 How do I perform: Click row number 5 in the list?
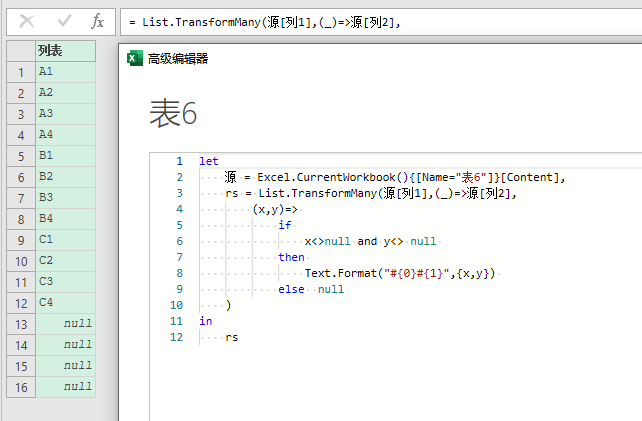[21, 156]
